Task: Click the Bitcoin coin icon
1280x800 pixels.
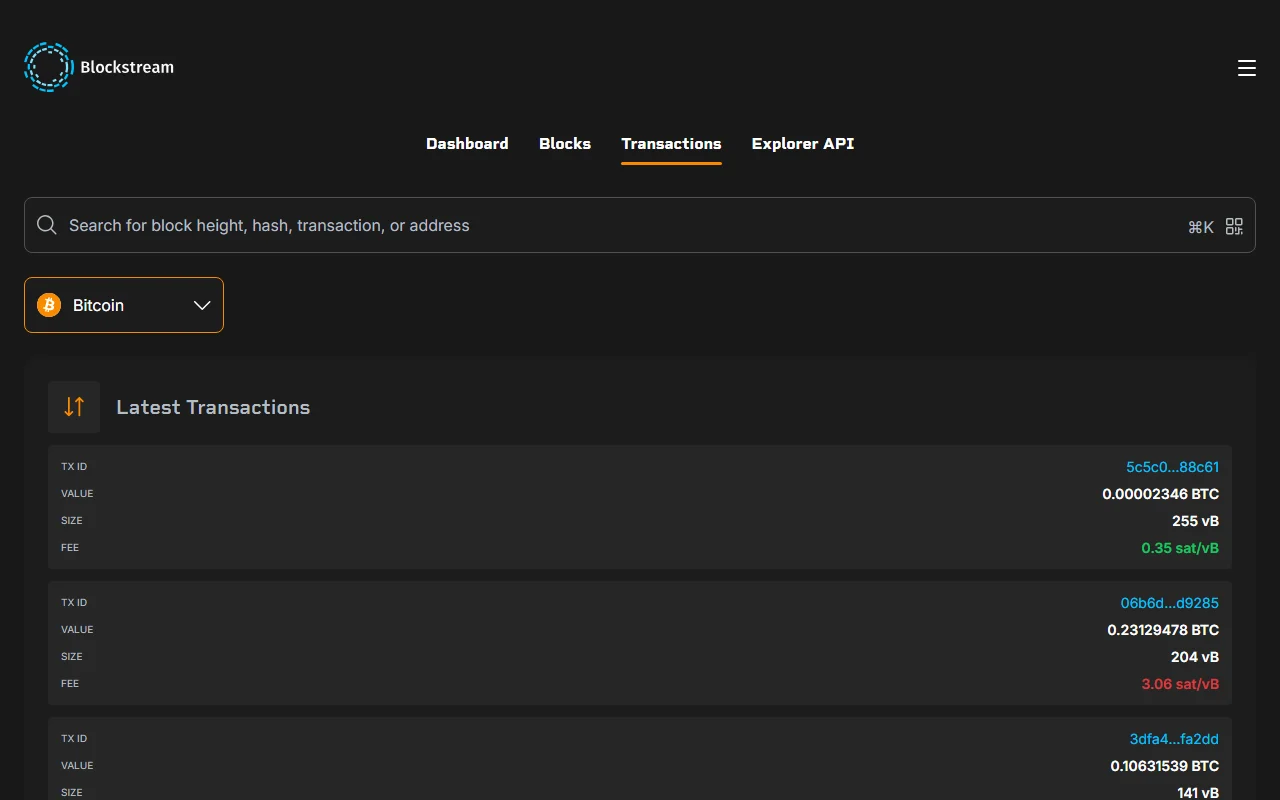Action: 49,305
